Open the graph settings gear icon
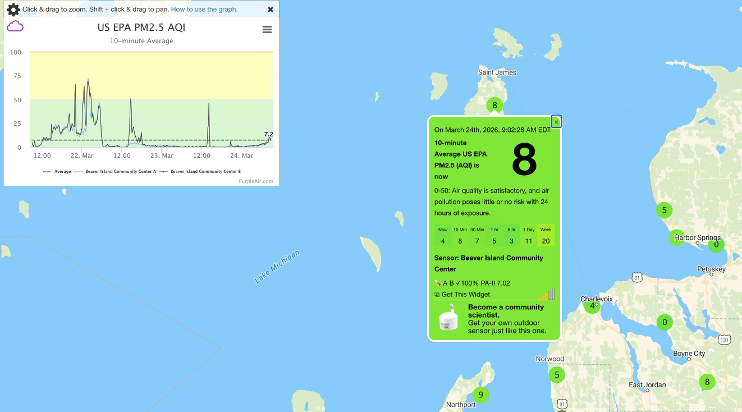Screen dimensions: 742x412 coord(13,9)
